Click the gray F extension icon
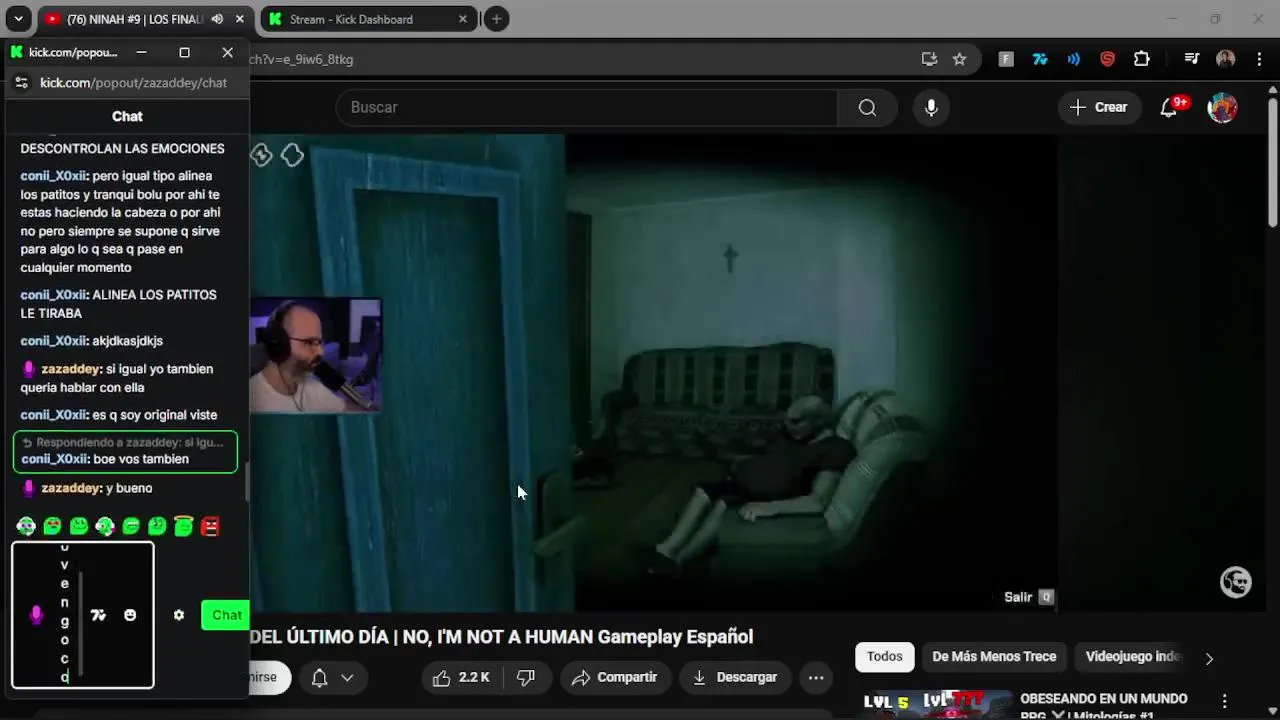The image size is (1280, 720). coord(1006,59)
